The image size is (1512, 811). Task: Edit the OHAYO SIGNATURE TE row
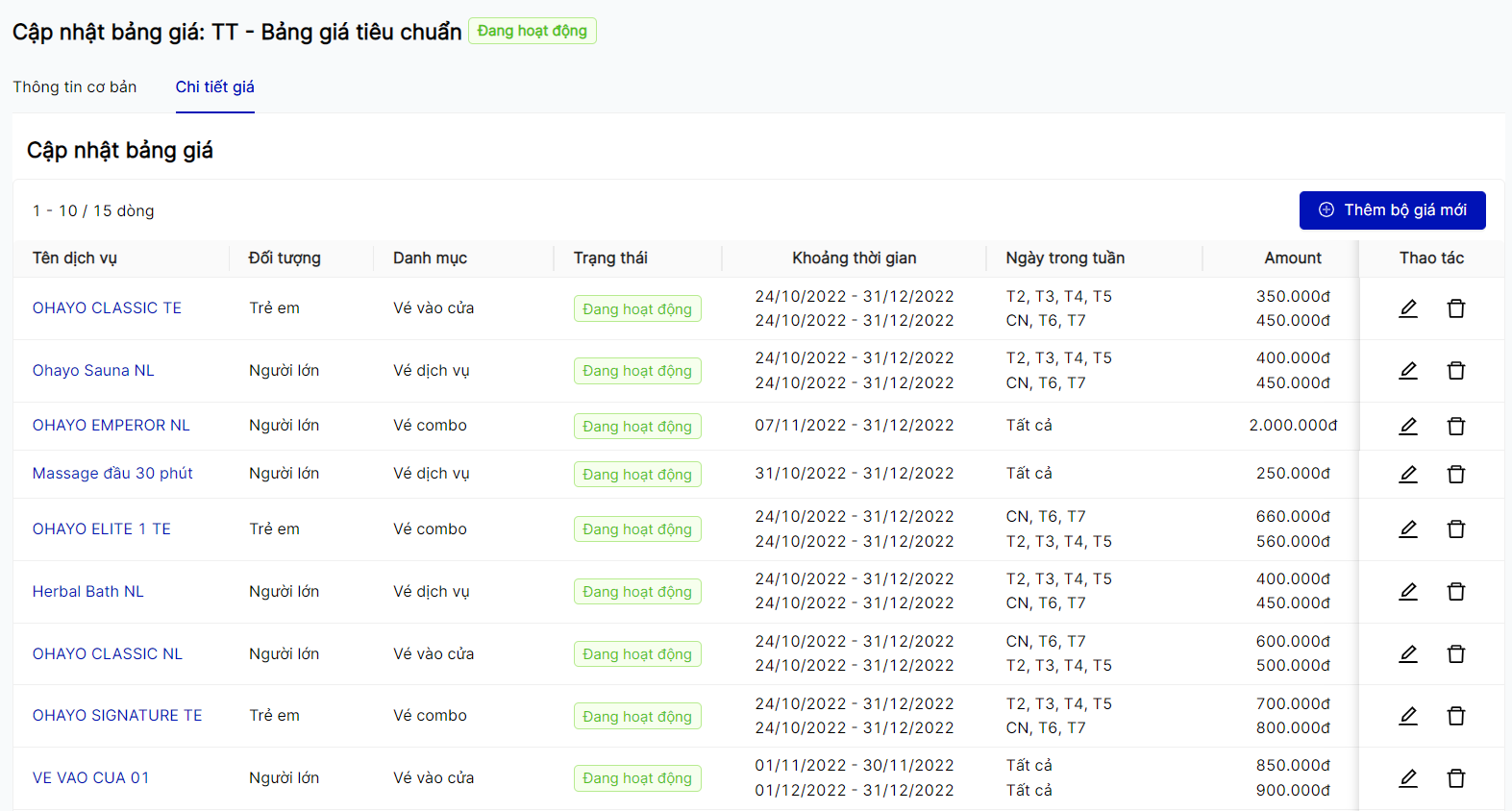pos(1408,716)
